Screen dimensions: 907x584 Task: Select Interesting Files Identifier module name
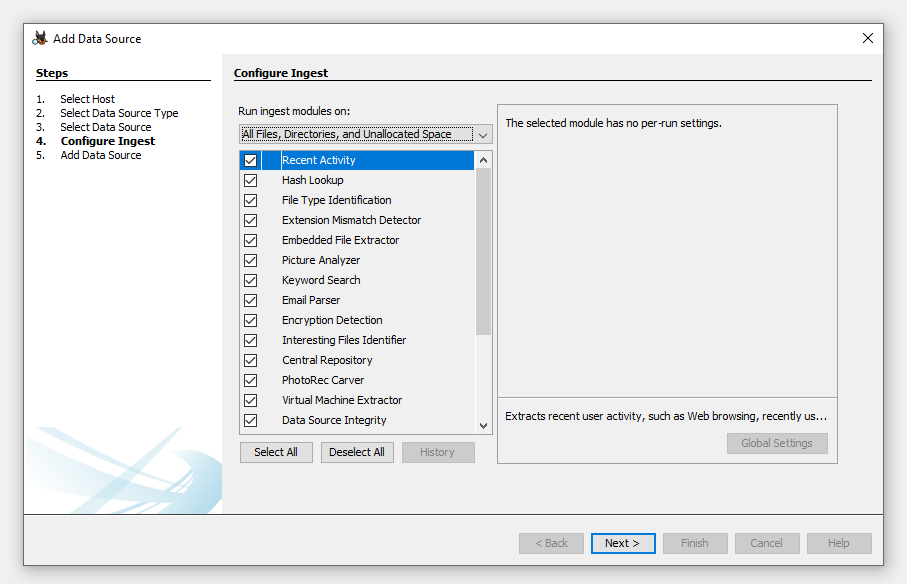coord(344,340)
